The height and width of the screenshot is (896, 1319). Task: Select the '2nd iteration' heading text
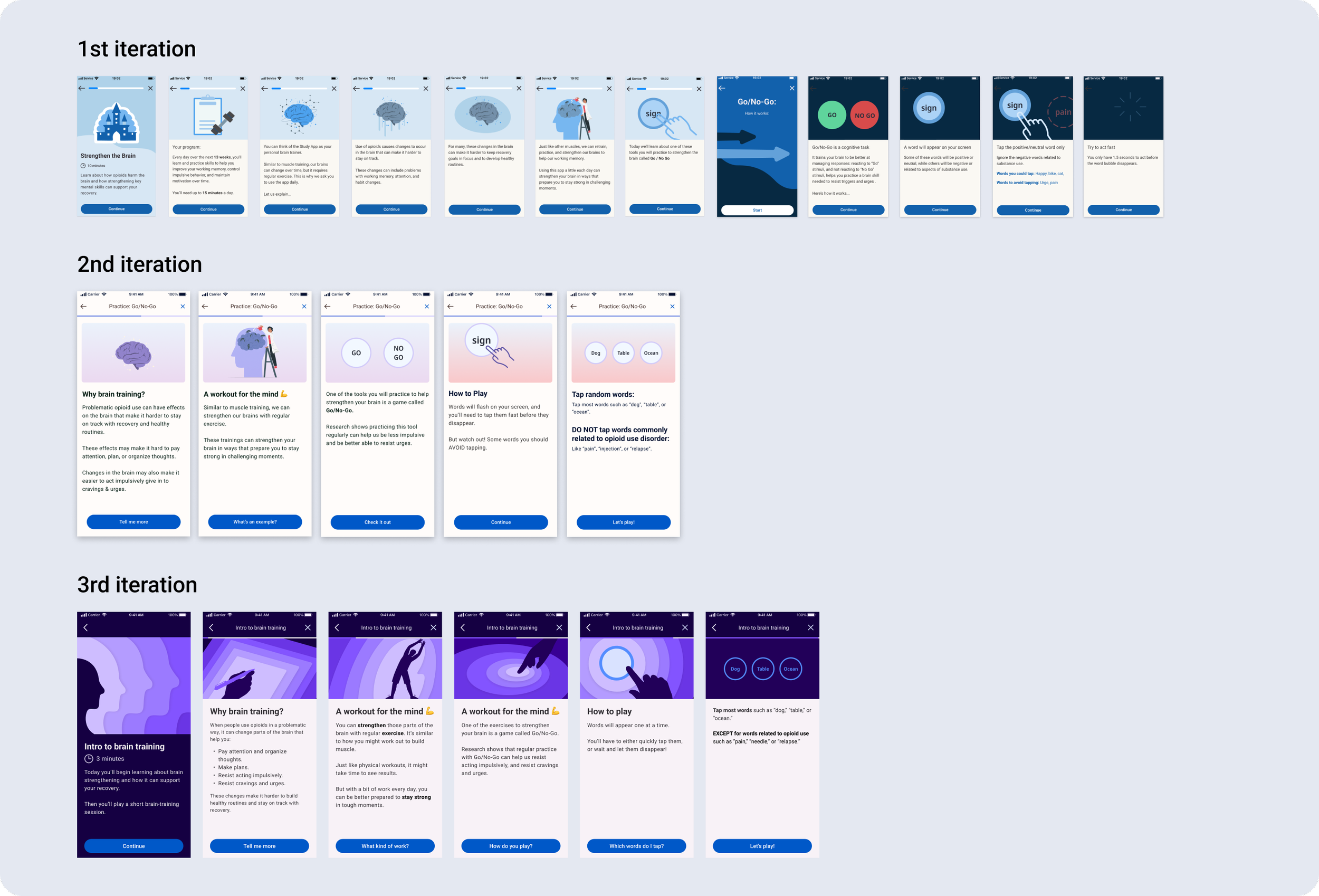[140, 264]
